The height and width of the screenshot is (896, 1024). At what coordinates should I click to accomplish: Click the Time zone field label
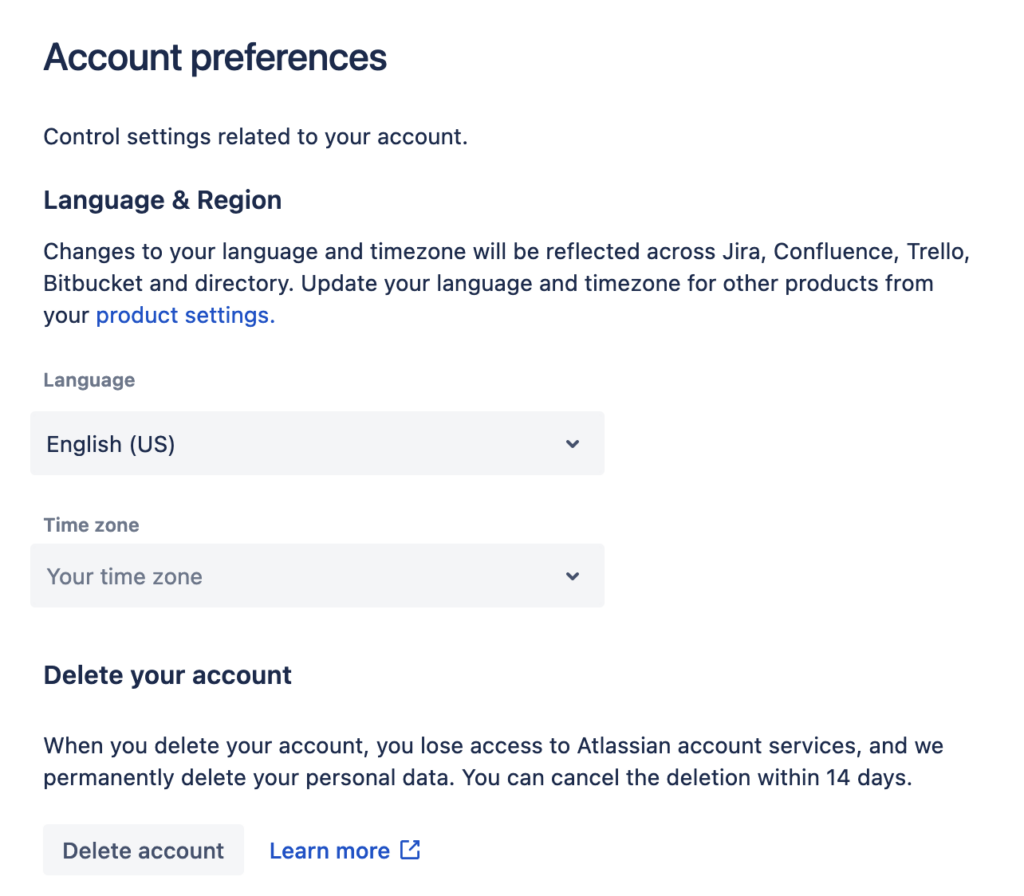pyautogui.click(x=91, y=525)
